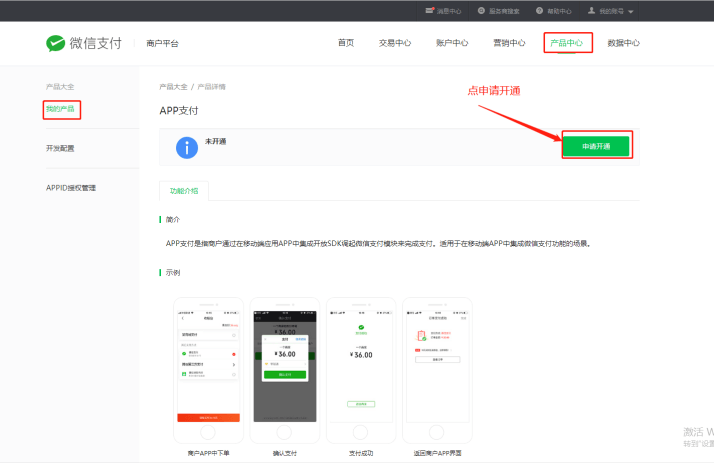714x465 pixels.
Task: Open APPID授权管理 in left sidebar
Action: pos(71,188)
